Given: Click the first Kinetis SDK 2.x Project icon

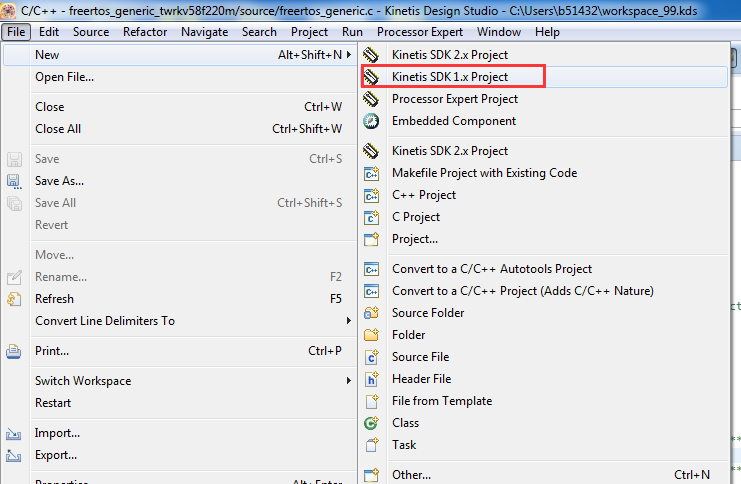Looking at the screenshot, I should (x=371, y=55).
